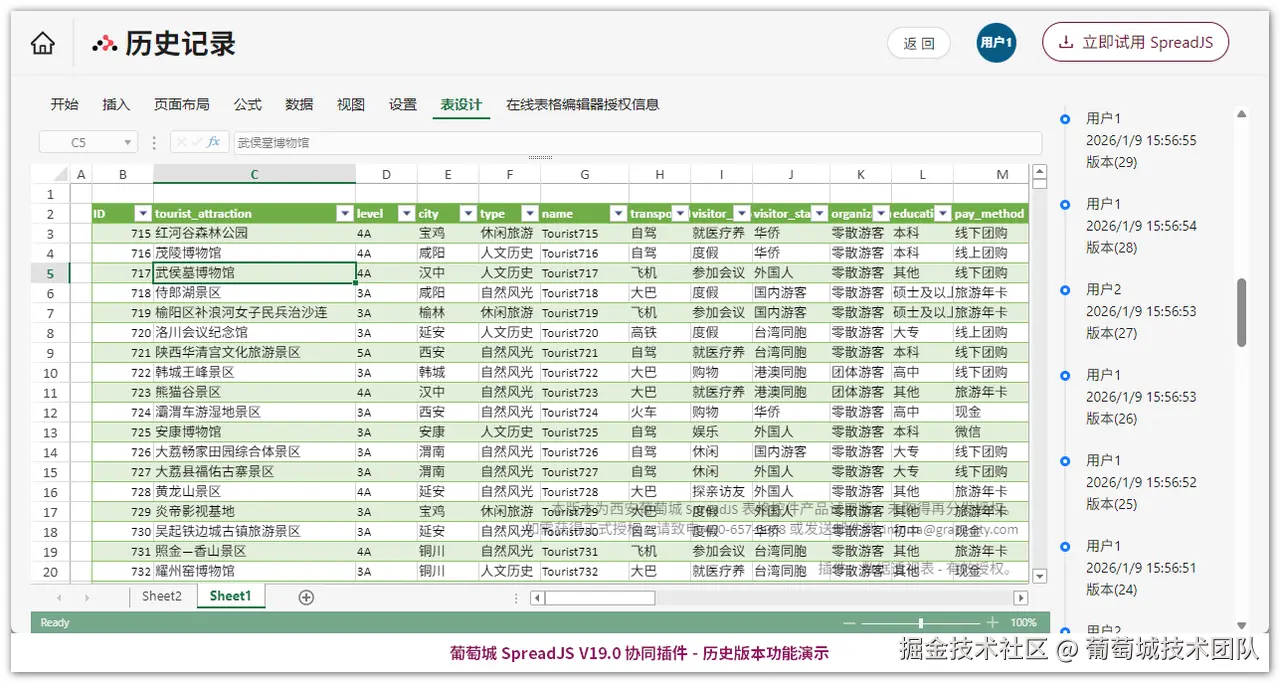Open the ID column filter dropdown
This screenshot has width=1280, height=683.
click(143, 213)
